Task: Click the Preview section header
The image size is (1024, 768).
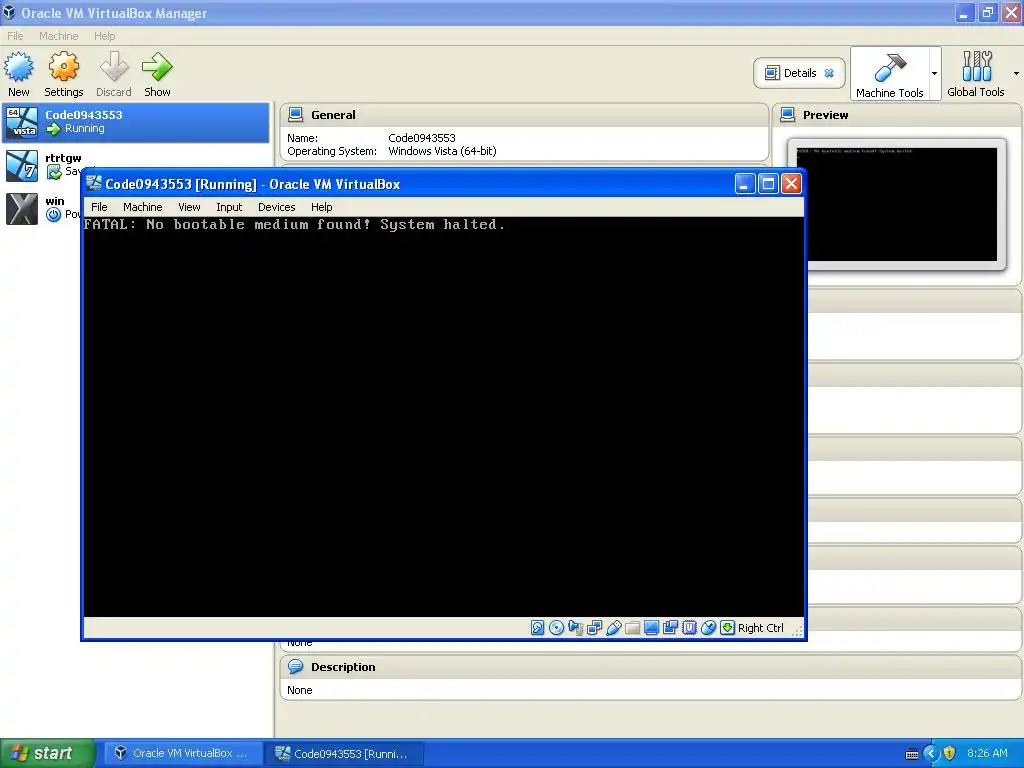Action: click(x=897, y=115)
